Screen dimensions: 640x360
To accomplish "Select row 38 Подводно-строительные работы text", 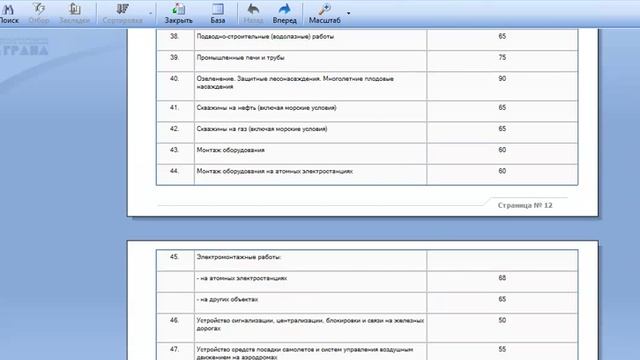I will (x=265, y=36).
